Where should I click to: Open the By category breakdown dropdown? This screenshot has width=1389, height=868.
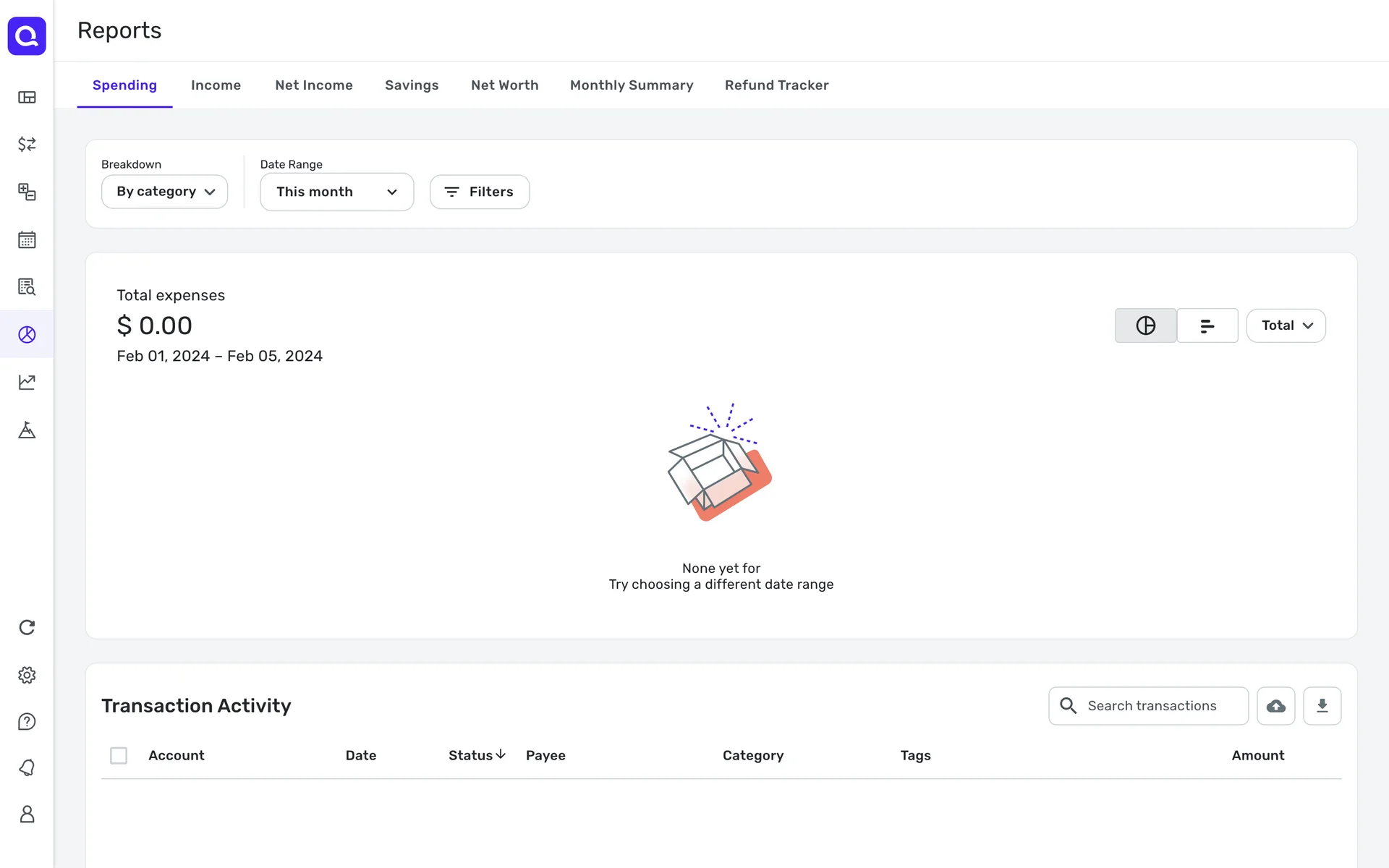[165, 192]
